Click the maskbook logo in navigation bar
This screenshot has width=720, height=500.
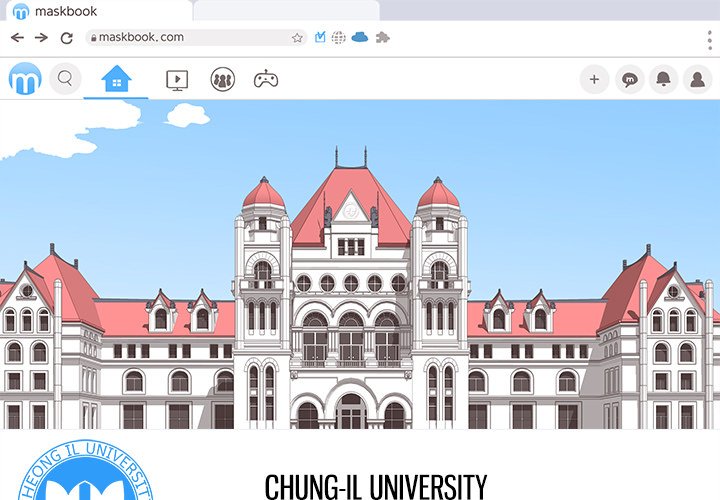[25, 79]
